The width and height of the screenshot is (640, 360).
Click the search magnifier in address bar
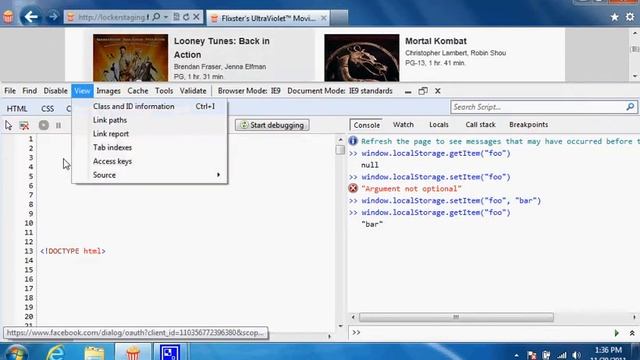pos(156,17)
